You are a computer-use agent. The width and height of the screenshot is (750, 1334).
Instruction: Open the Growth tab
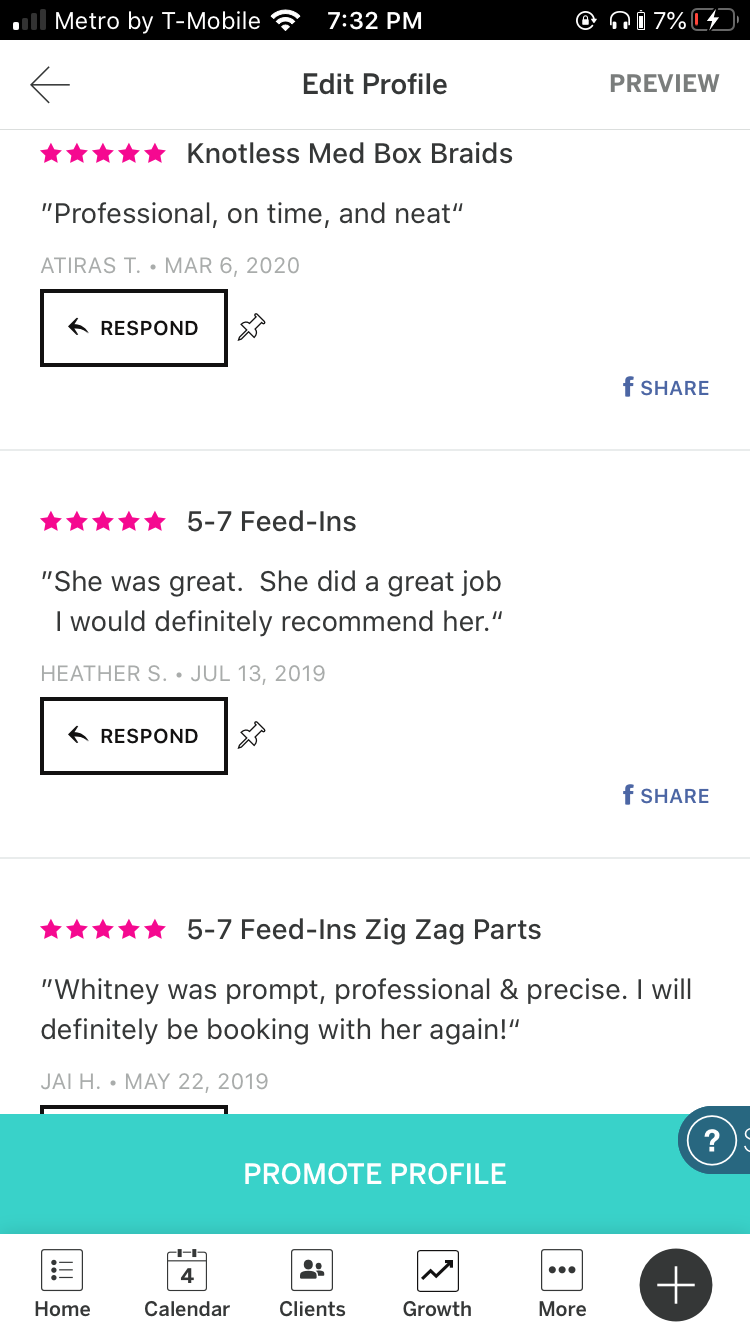point(437,1285)
